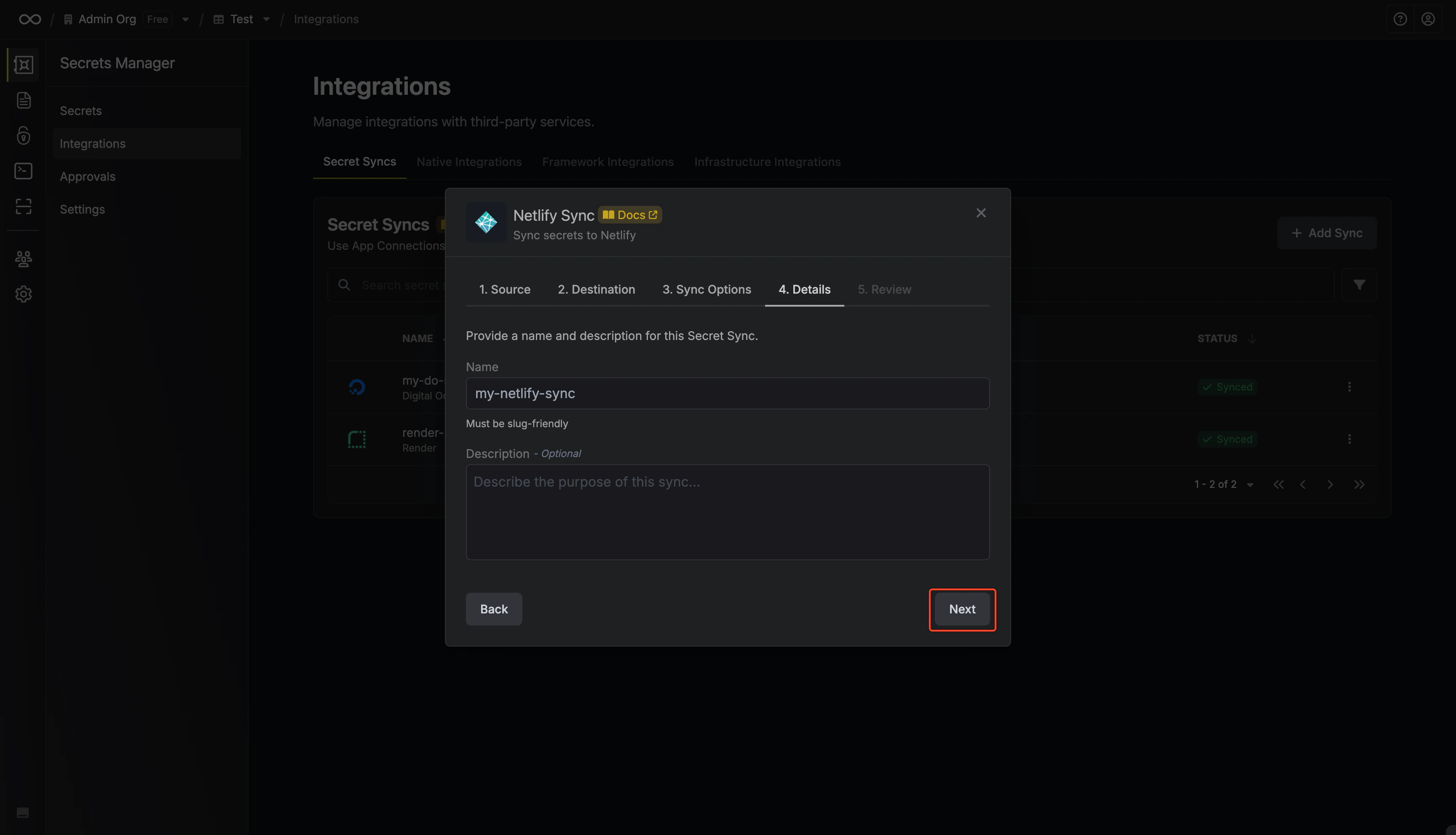
Task: Switch to 1. Source step
Action: [x=505, y=289]
